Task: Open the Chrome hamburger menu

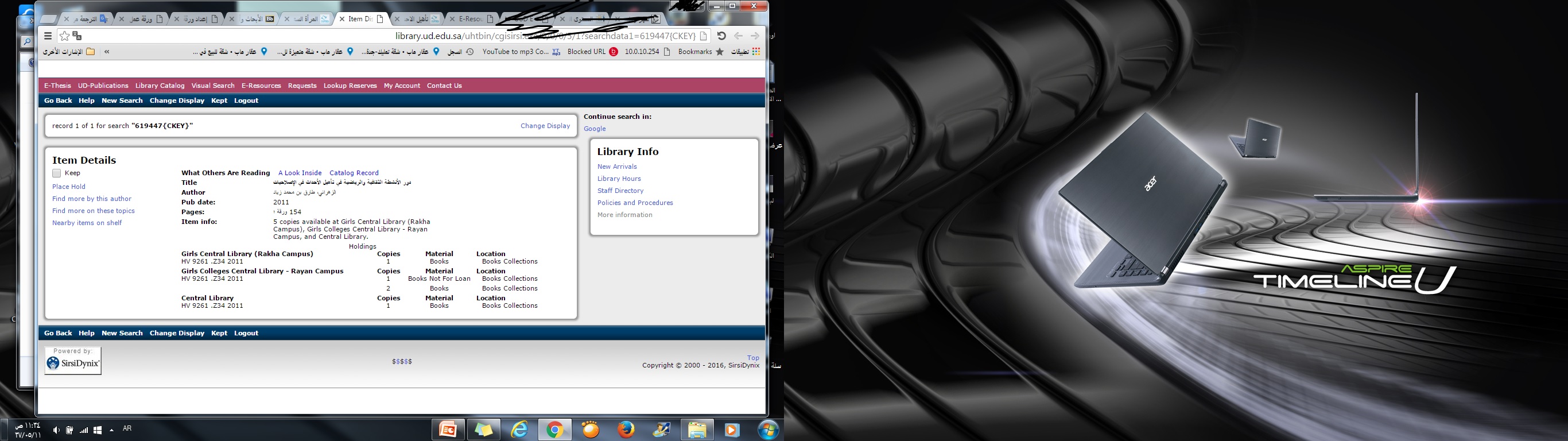Action: click(x=48, y=36)
